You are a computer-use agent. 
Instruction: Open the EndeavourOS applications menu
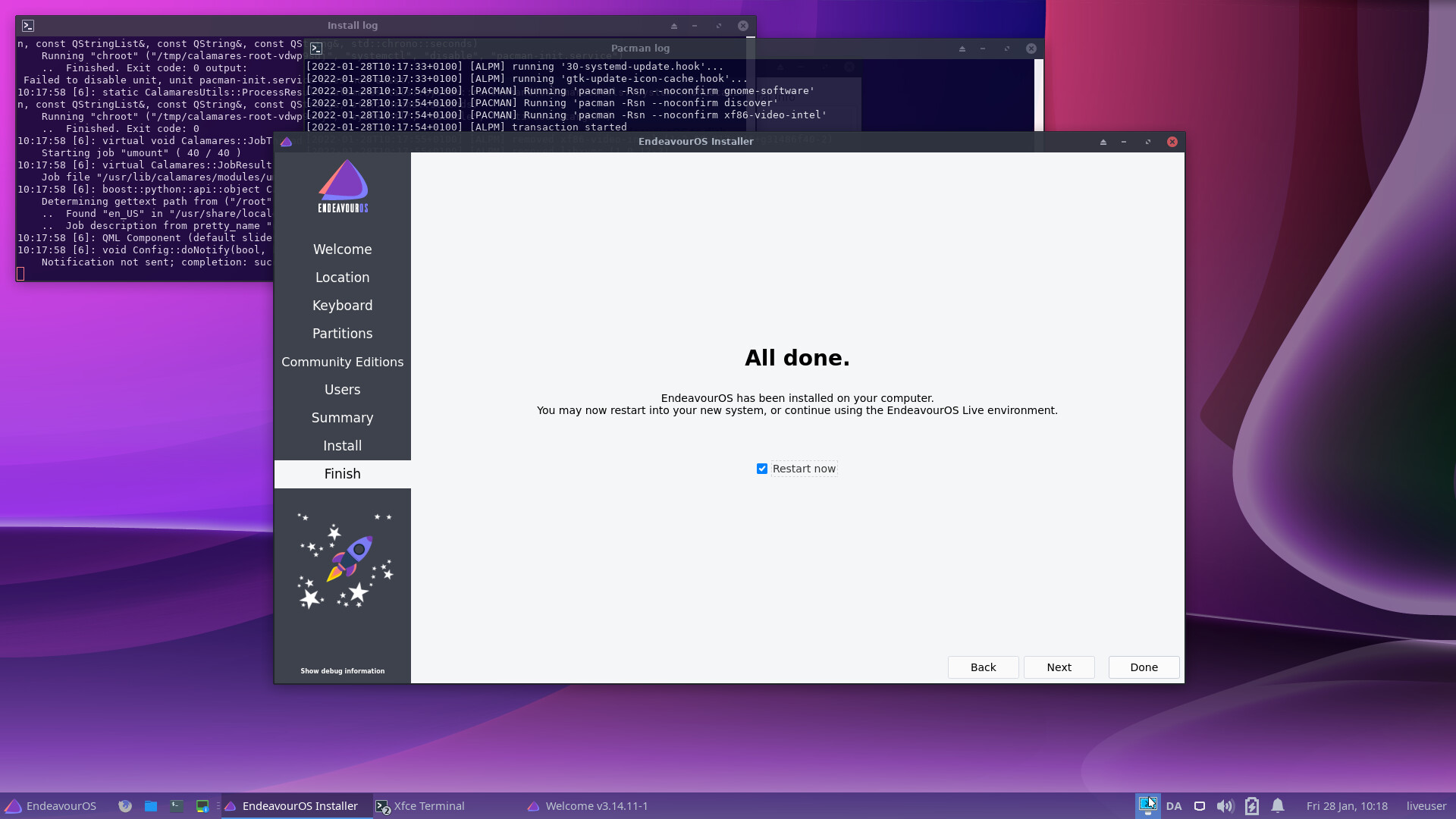(x=51, y=806)
